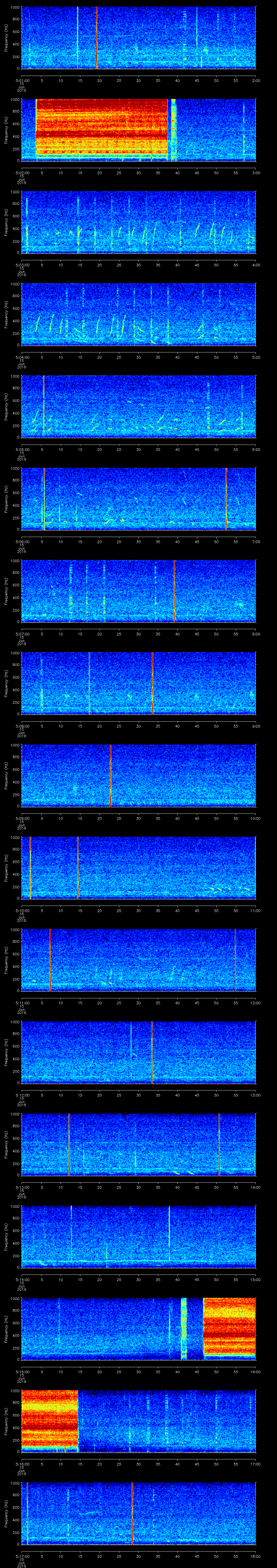Click 'Frequency (Hz)' axis label of 5:01:00 panel
Image resolution: width=277 pixels, height=1568 pixels.
click(x=6, y=38)
